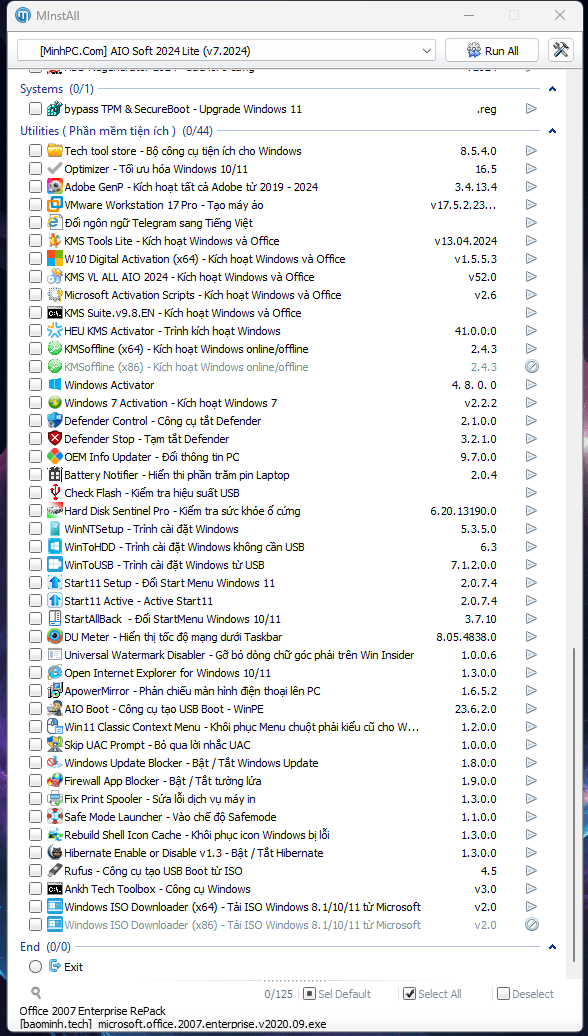Check the Battery Notifier checkbox
Screen dimensions: 588x1036
point(35,474)
